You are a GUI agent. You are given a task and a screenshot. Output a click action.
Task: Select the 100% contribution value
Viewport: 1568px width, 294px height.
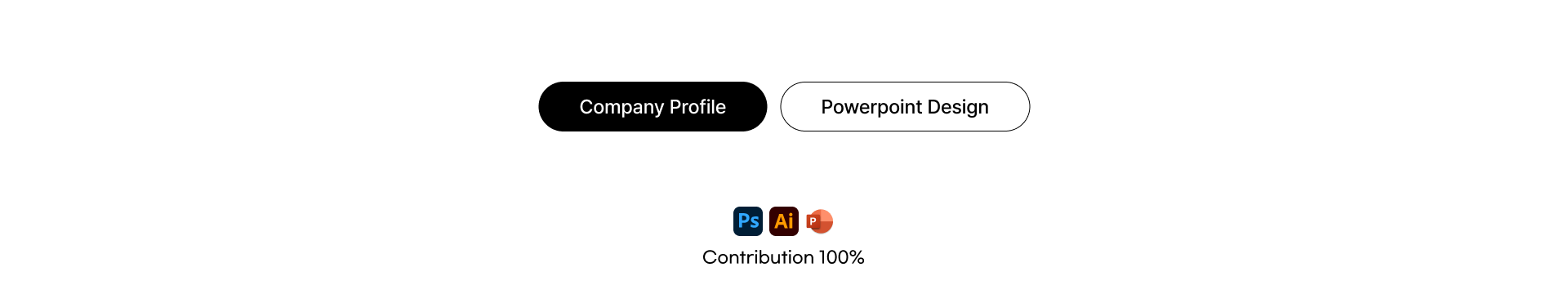841,257
